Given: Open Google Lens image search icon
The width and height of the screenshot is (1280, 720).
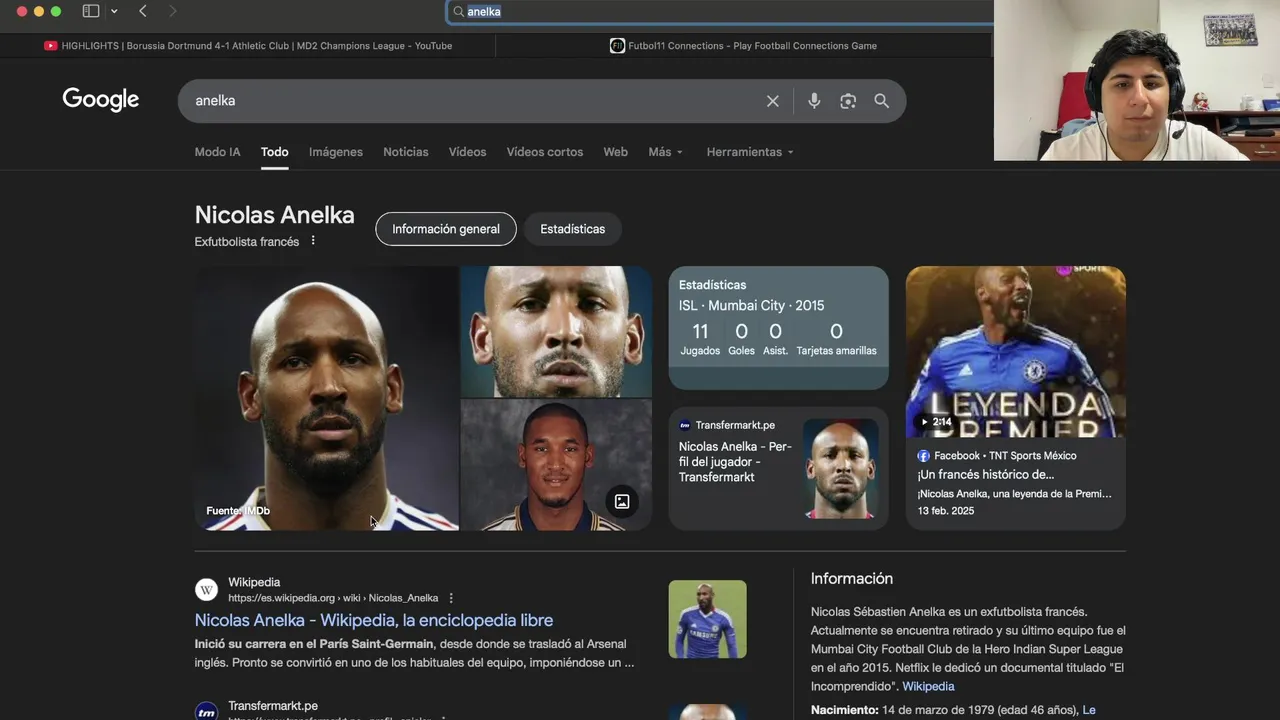Looking at the screenshot, I should [x=848, y=101].
